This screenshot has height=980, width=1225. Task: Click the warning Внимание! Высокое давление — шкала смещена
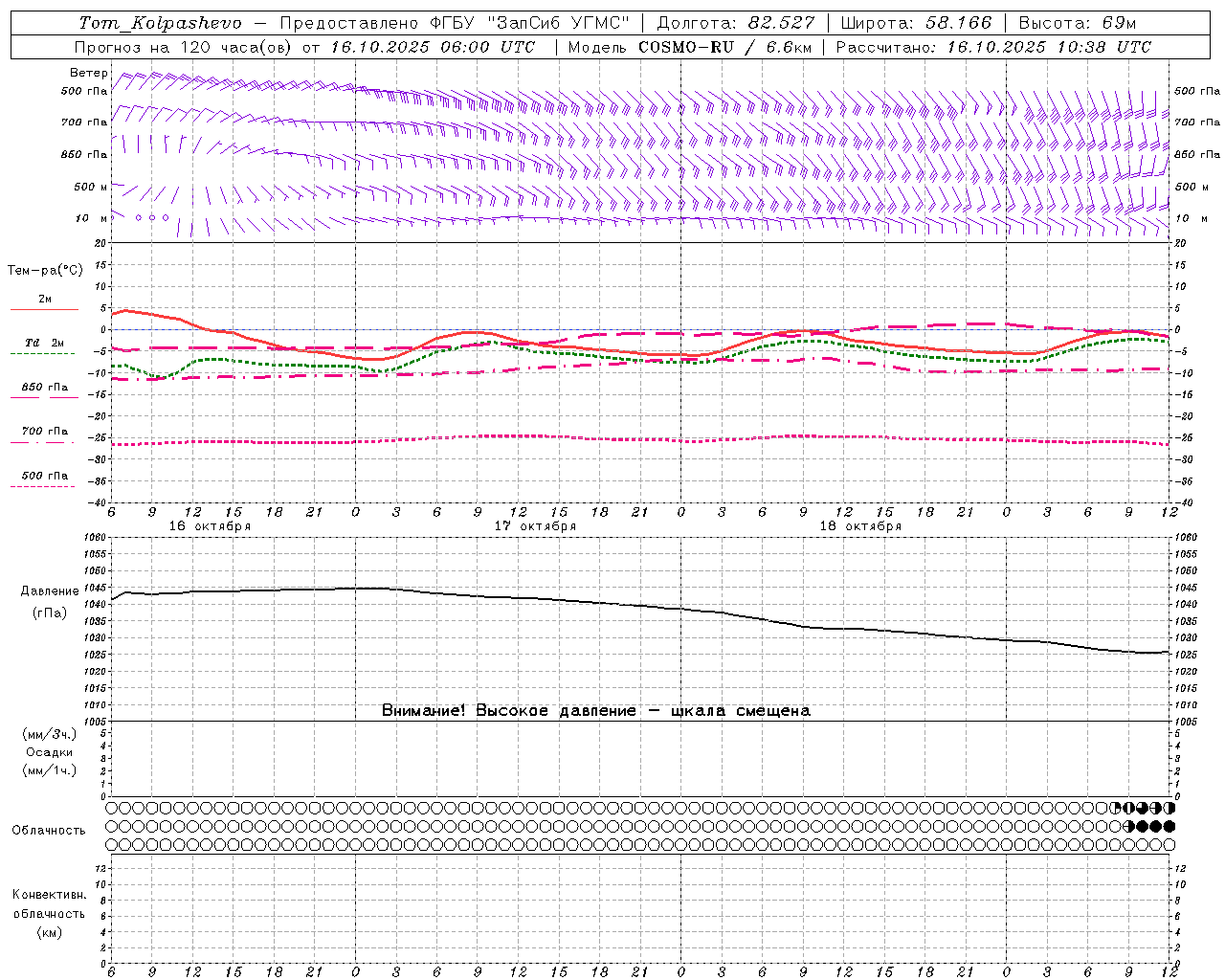tap(595, 710)
